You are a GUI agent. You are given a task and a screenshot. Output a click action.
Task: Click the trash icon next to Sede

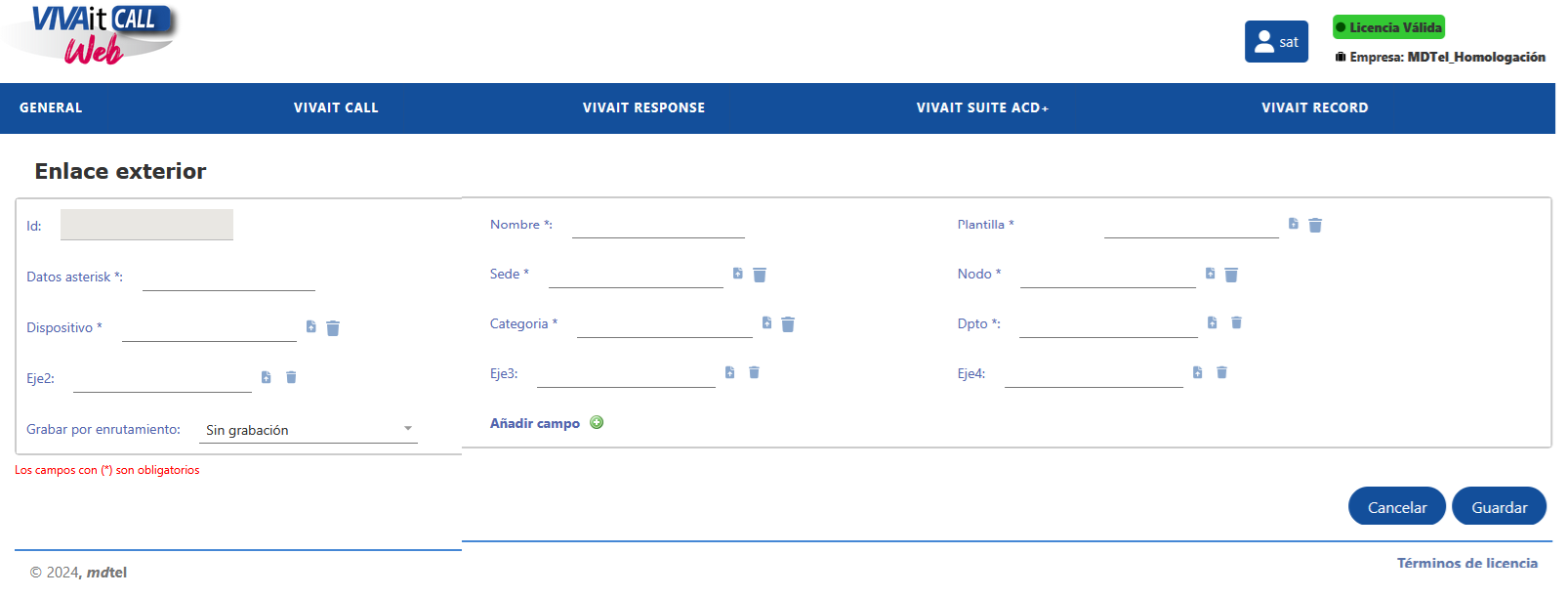tap(760, 275)
